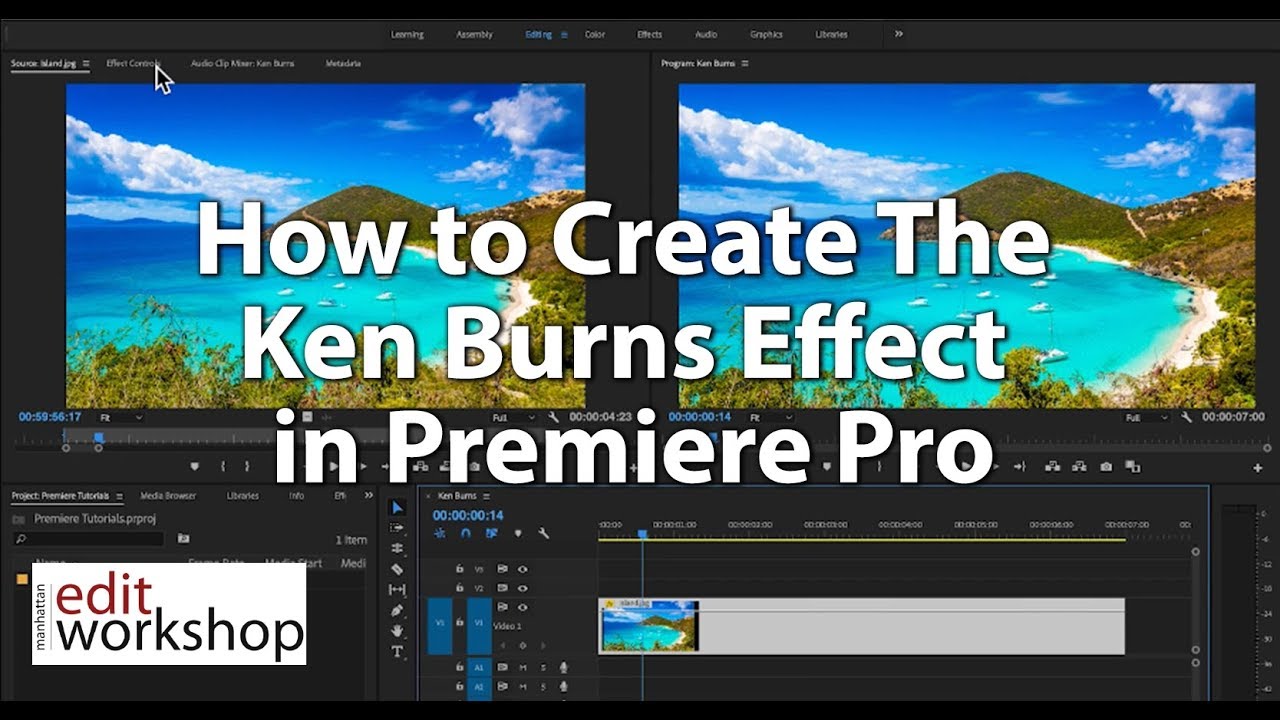Switch to Color workspace
The image size is (1280, 720).
[x=595, y=34]
